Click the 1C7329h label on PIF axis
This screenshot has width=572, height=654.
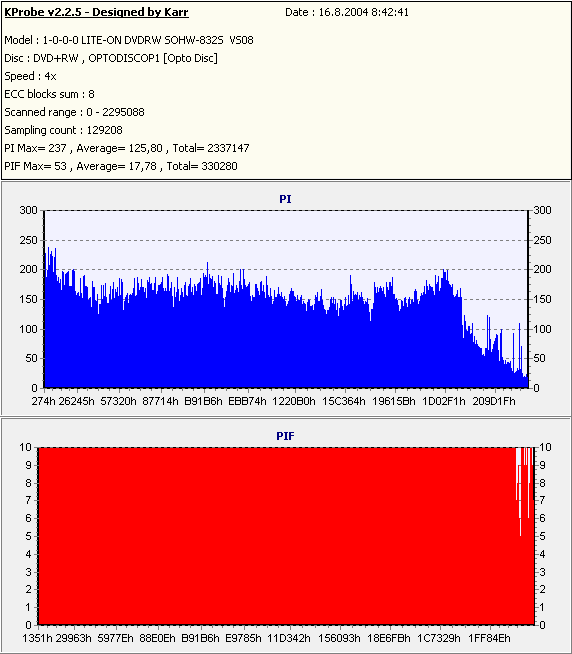point(439,638)
